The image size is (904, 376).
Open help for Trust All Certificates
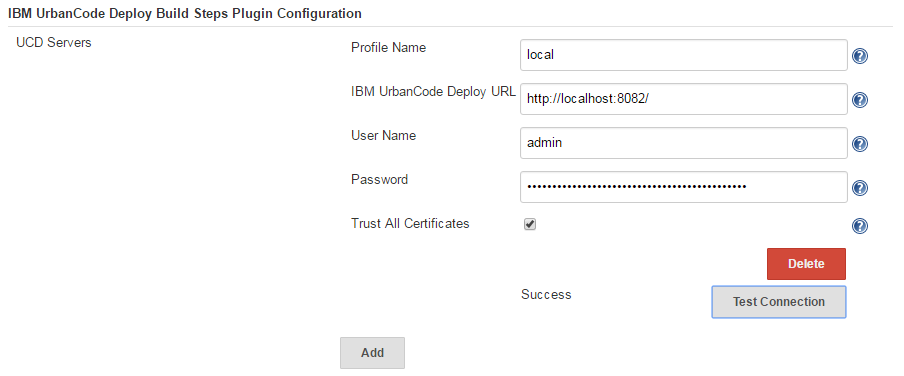[x=860, y=226]
